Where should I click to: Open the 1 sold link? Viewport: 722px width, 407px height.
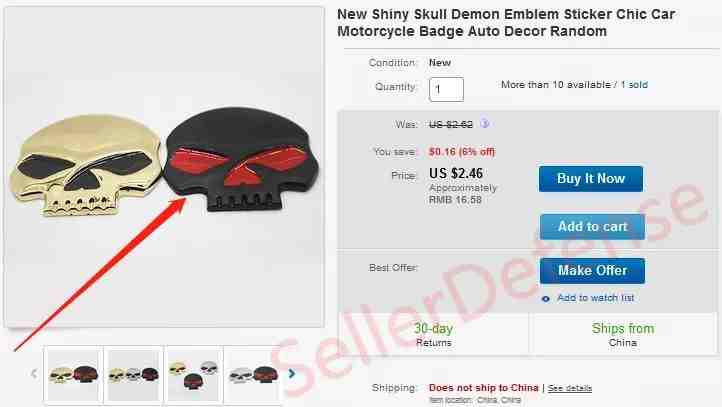pos(634,85)
